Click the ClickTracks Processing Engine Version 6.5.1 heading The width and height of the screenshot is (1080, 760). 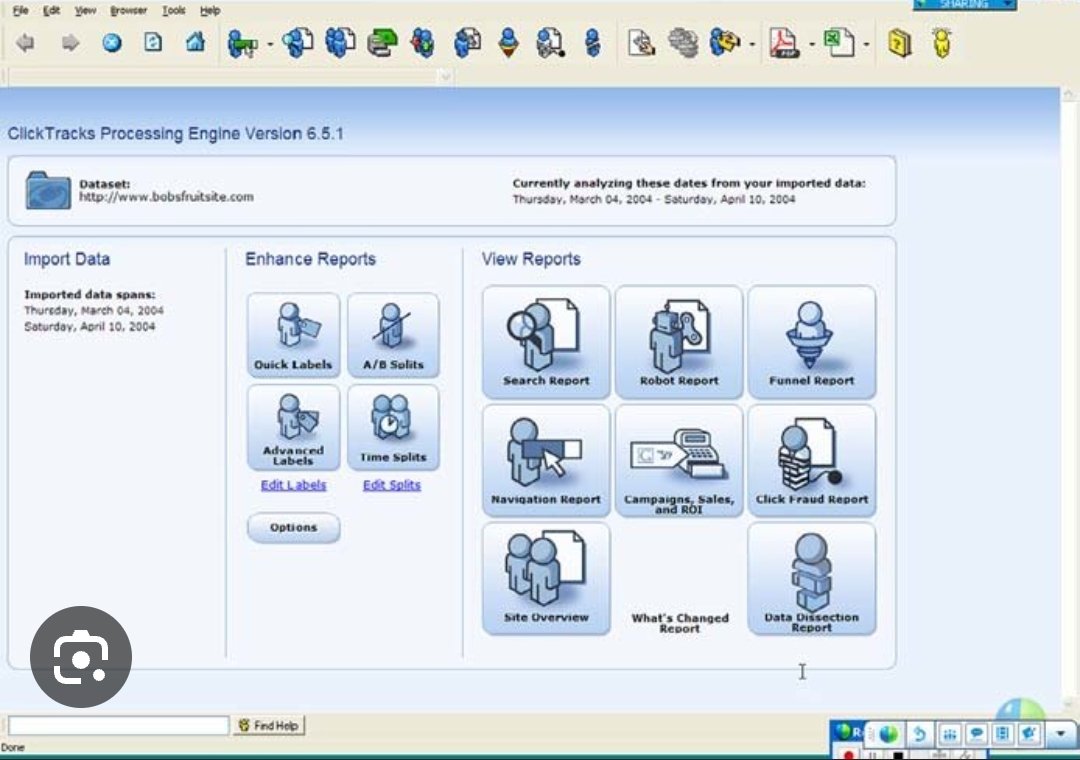[176, 133]
